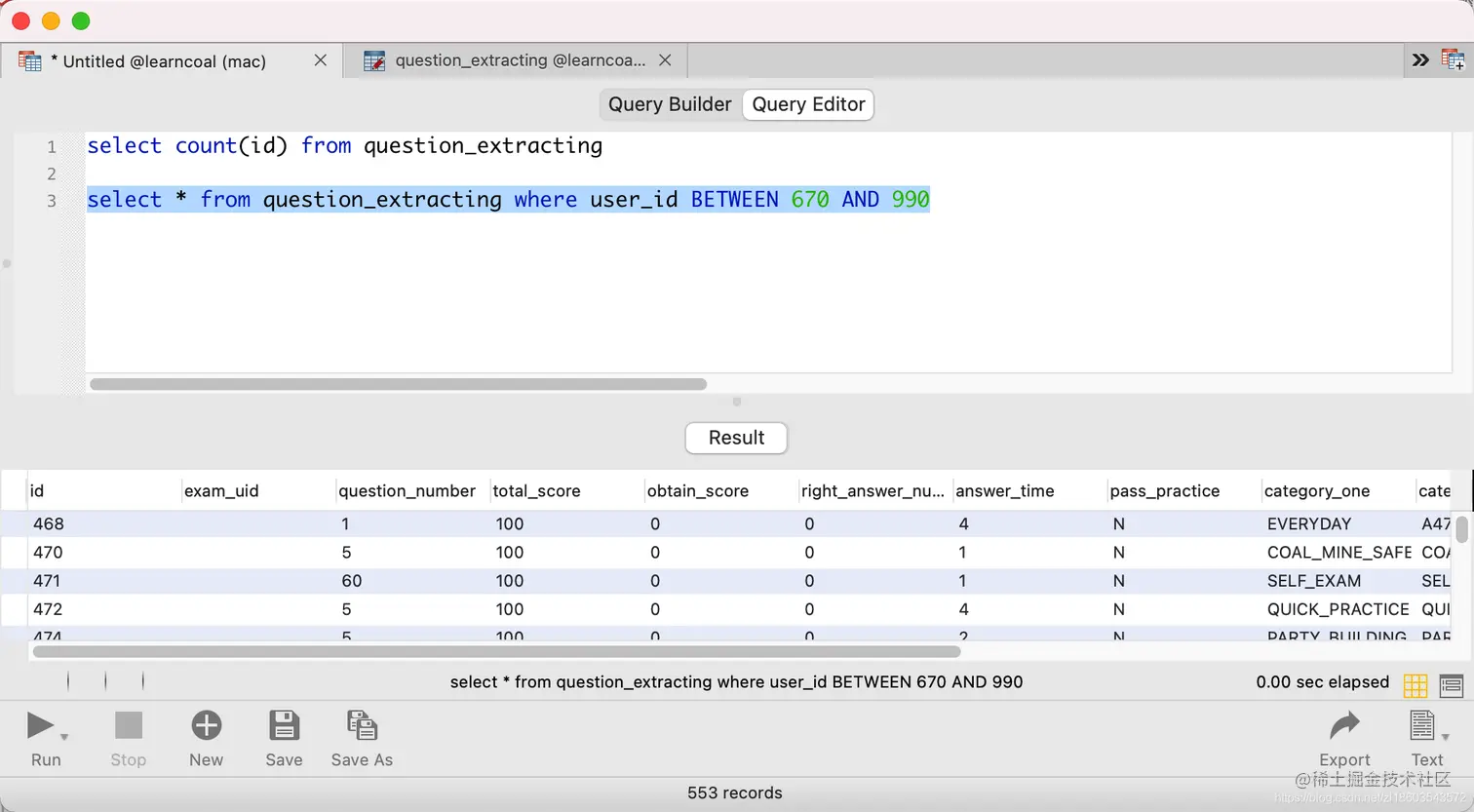Click the question_extracting tab table icon
This screenshot has height=812, width=1474.
tap(374, 61)
